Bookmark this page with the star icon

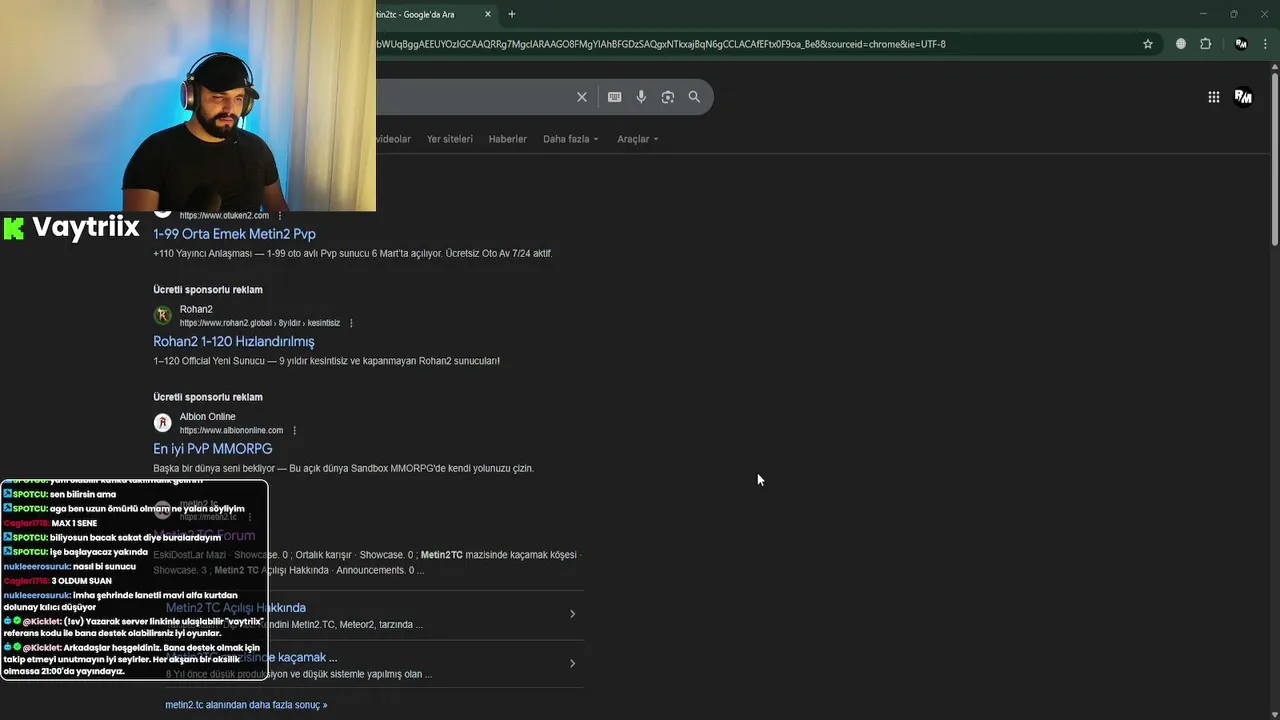coord(1148,44)
